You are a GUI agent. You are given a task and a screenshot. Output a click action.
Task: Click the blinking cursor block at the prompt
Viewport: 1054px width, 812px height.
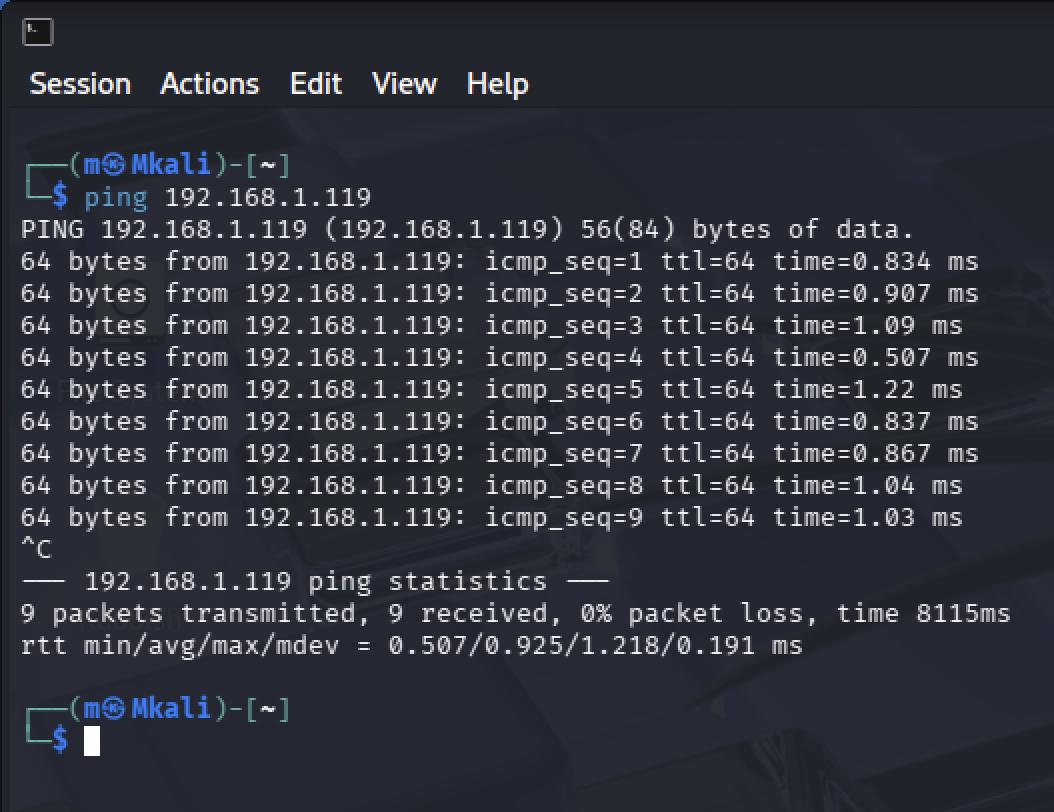[x=92, y=741]
